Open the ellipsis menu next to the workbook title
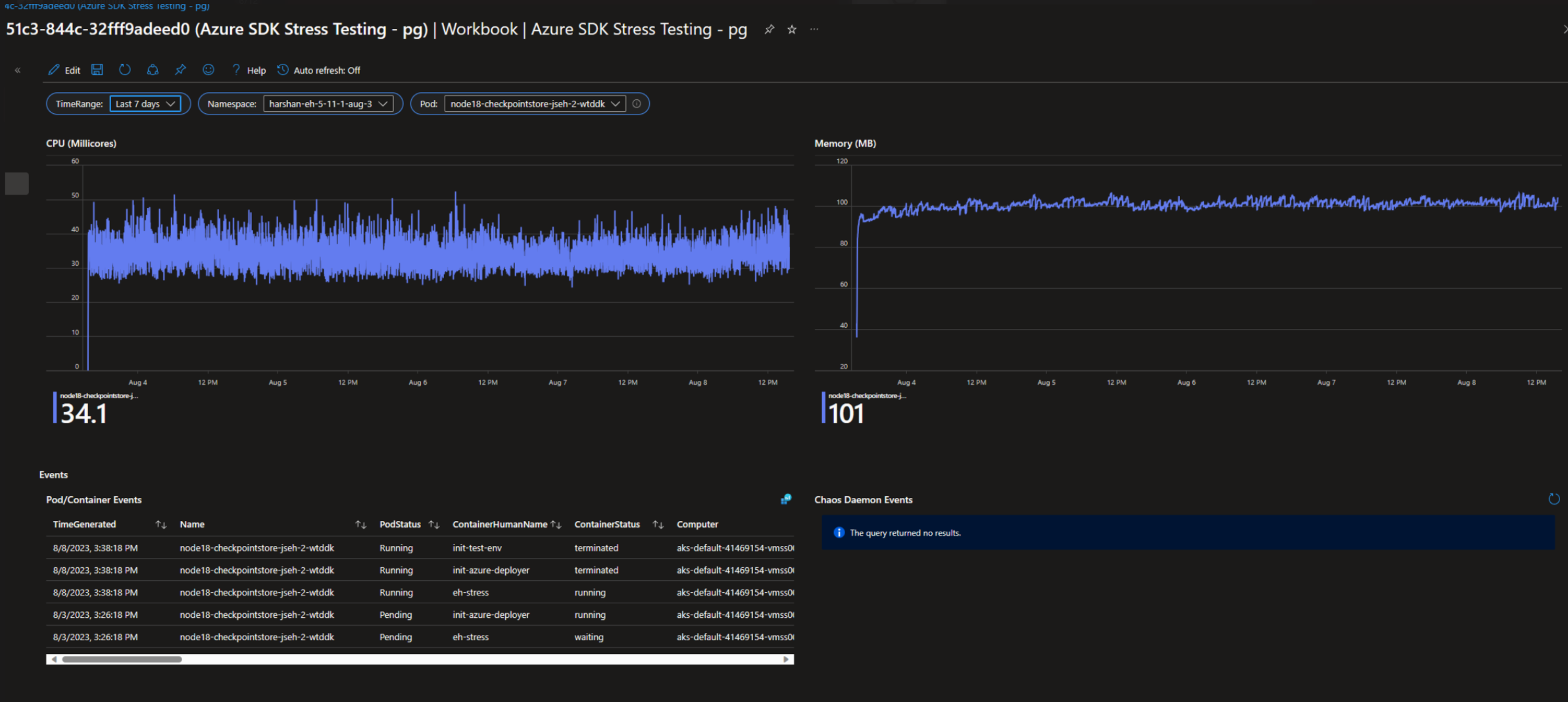The image size is (1568, 702). (814, 29)
